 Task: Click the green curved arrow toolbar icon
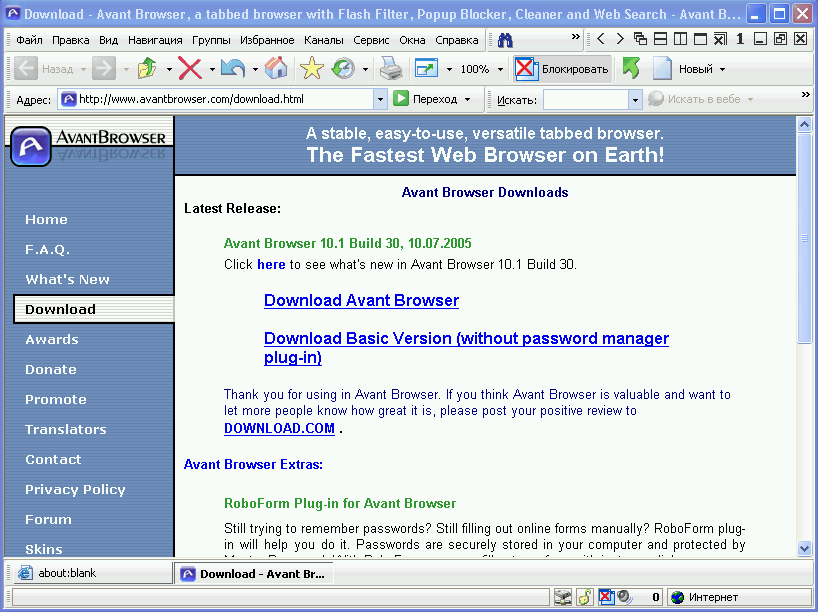pos(631,69)
